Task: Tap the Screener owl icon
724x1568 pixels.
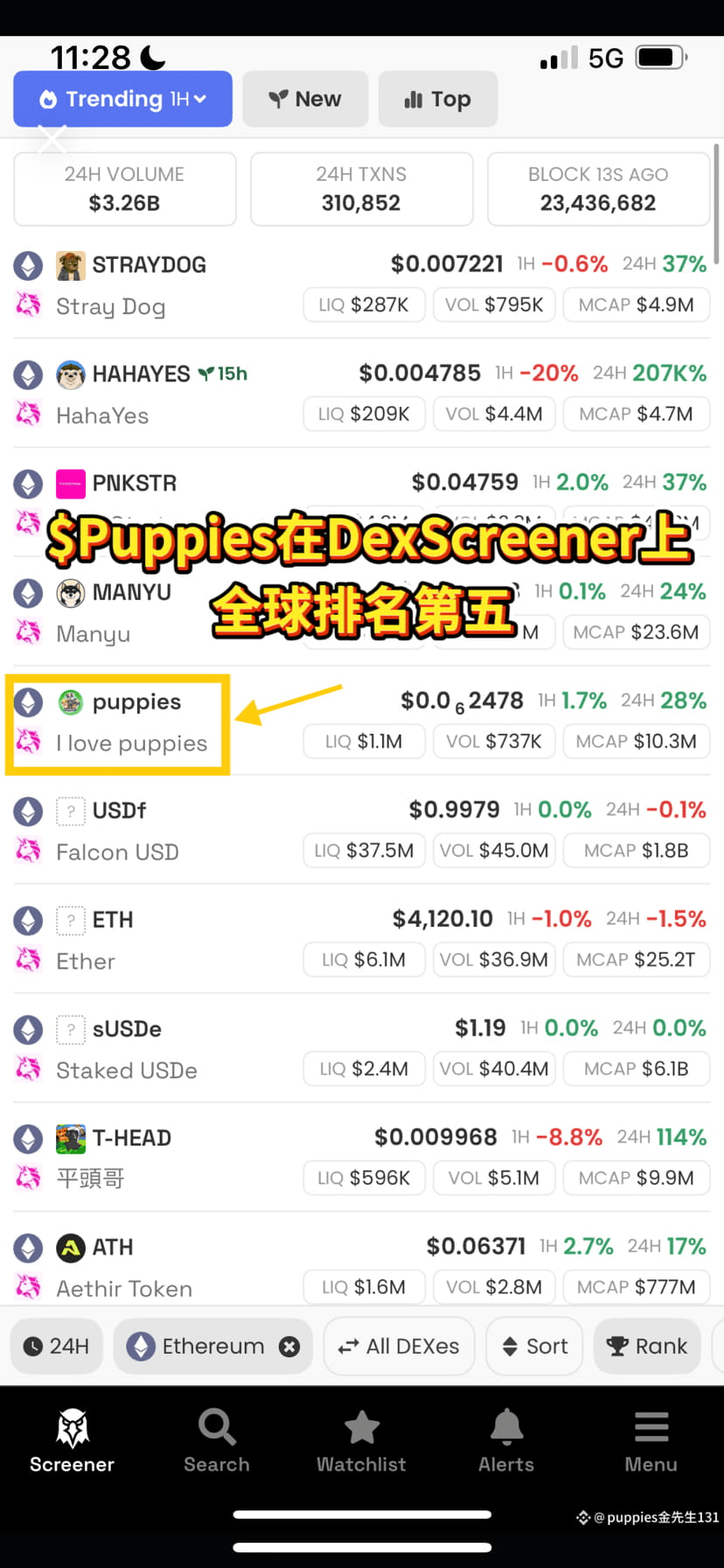Action: coord(73,1427)
